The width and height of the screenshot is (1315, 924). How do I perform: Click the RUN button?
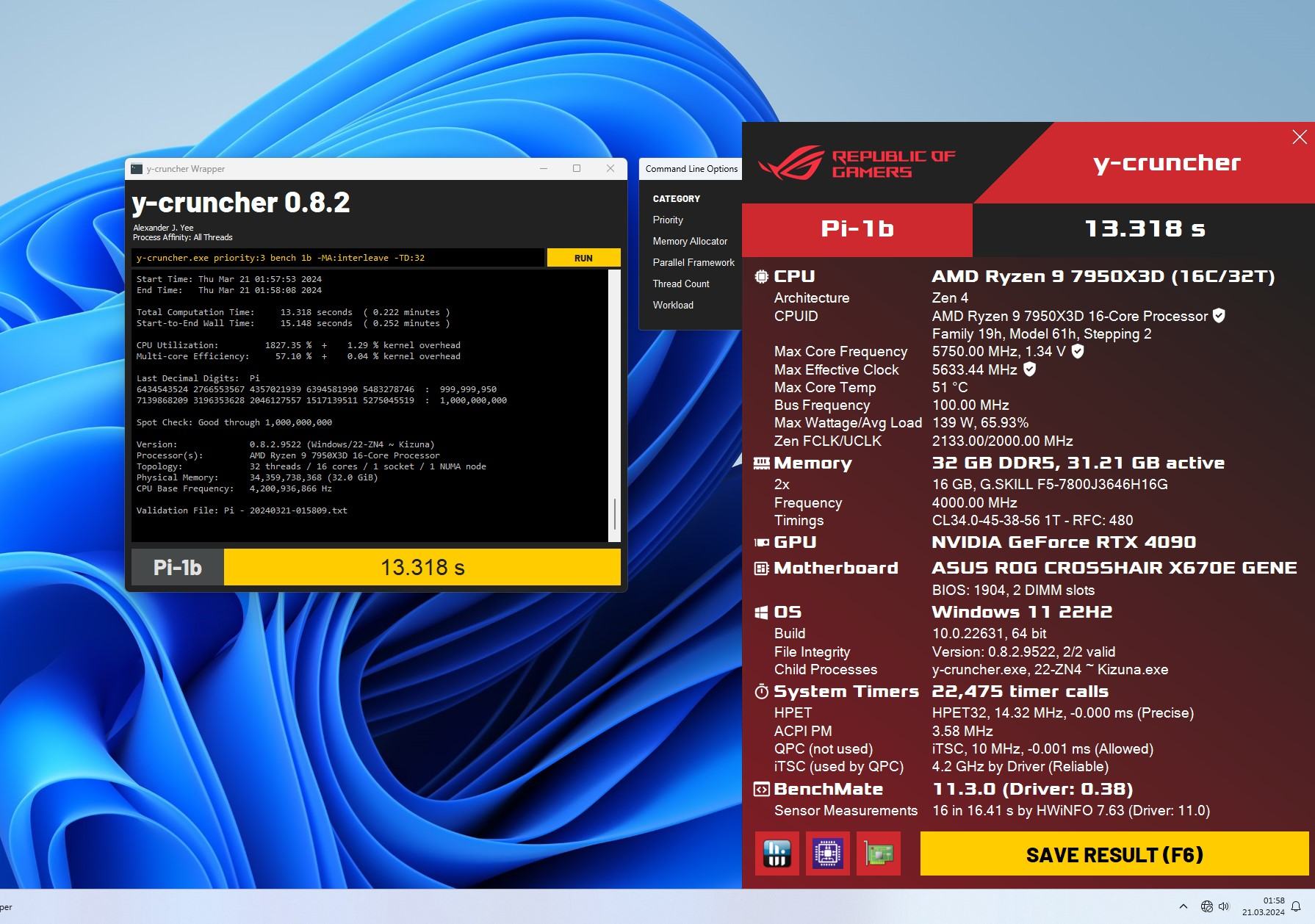(x=583, y=258)
